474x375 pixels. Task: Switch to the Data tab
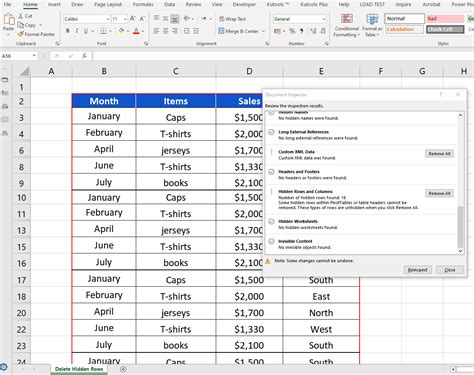coord(170,4)
